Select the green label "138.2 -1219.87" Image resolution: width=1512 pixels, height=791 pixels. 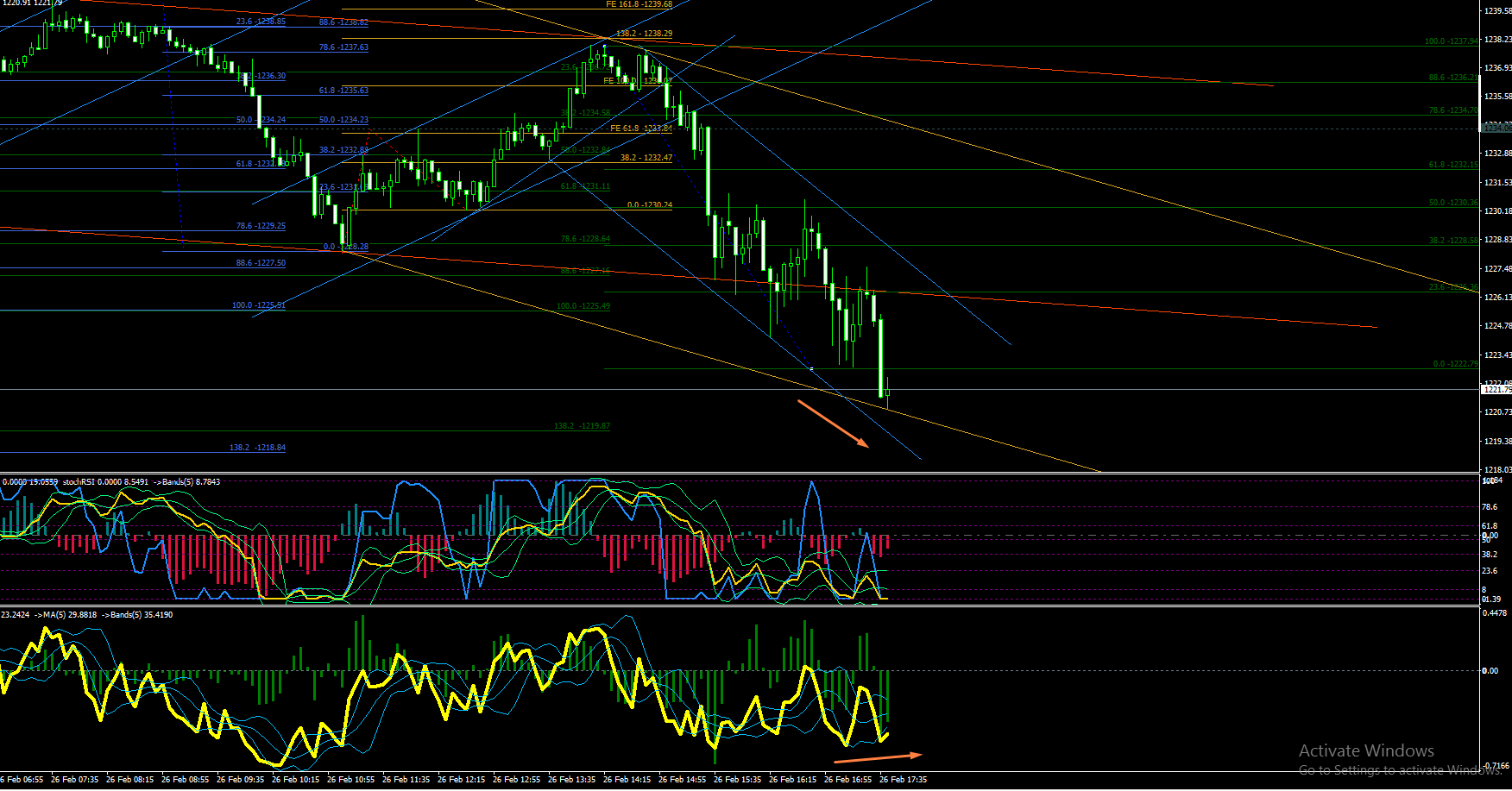[582, 426]
